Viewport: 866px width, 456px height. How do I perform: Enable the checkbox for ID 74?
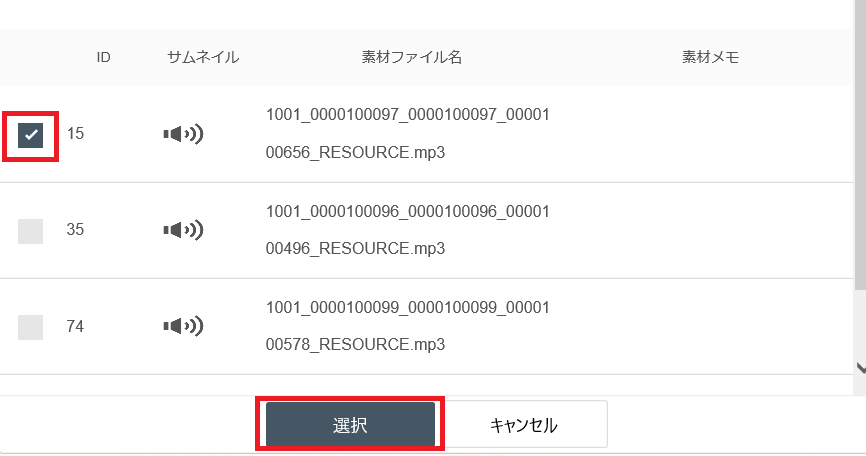pyautogui.click(x=30, y=327)
